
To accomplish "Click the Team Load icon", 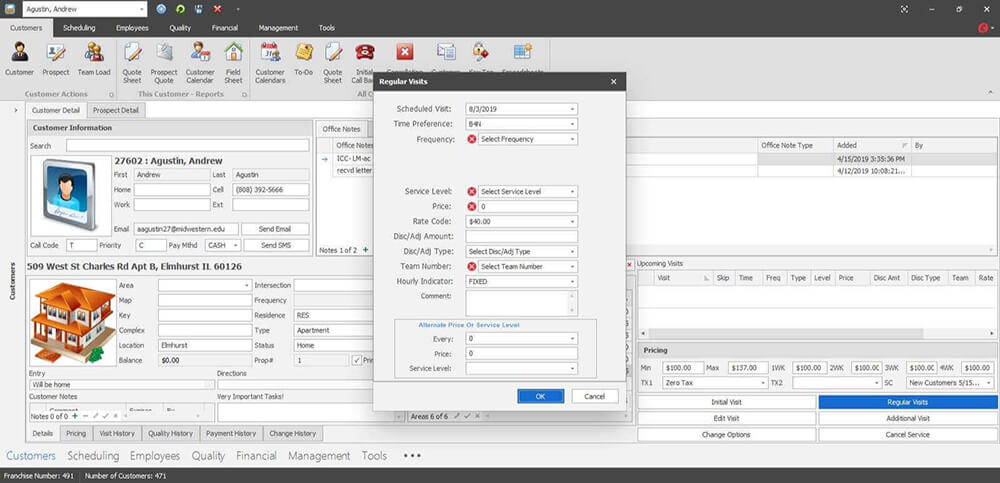I will (94, 56).
